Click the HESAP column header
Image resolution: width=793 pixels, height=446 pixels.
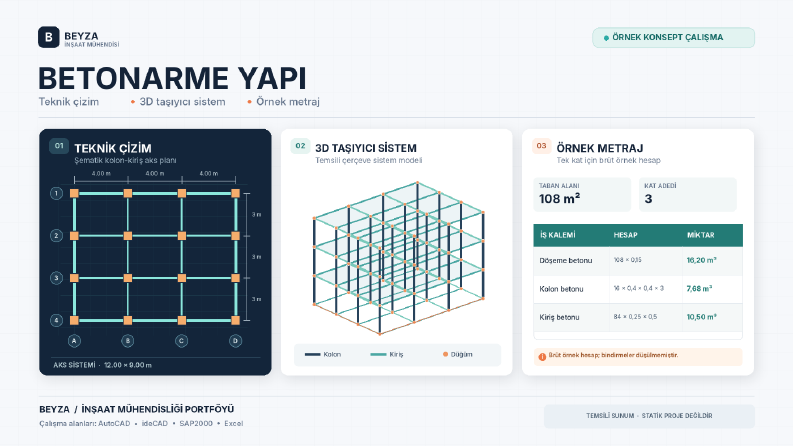coord(626,235)
